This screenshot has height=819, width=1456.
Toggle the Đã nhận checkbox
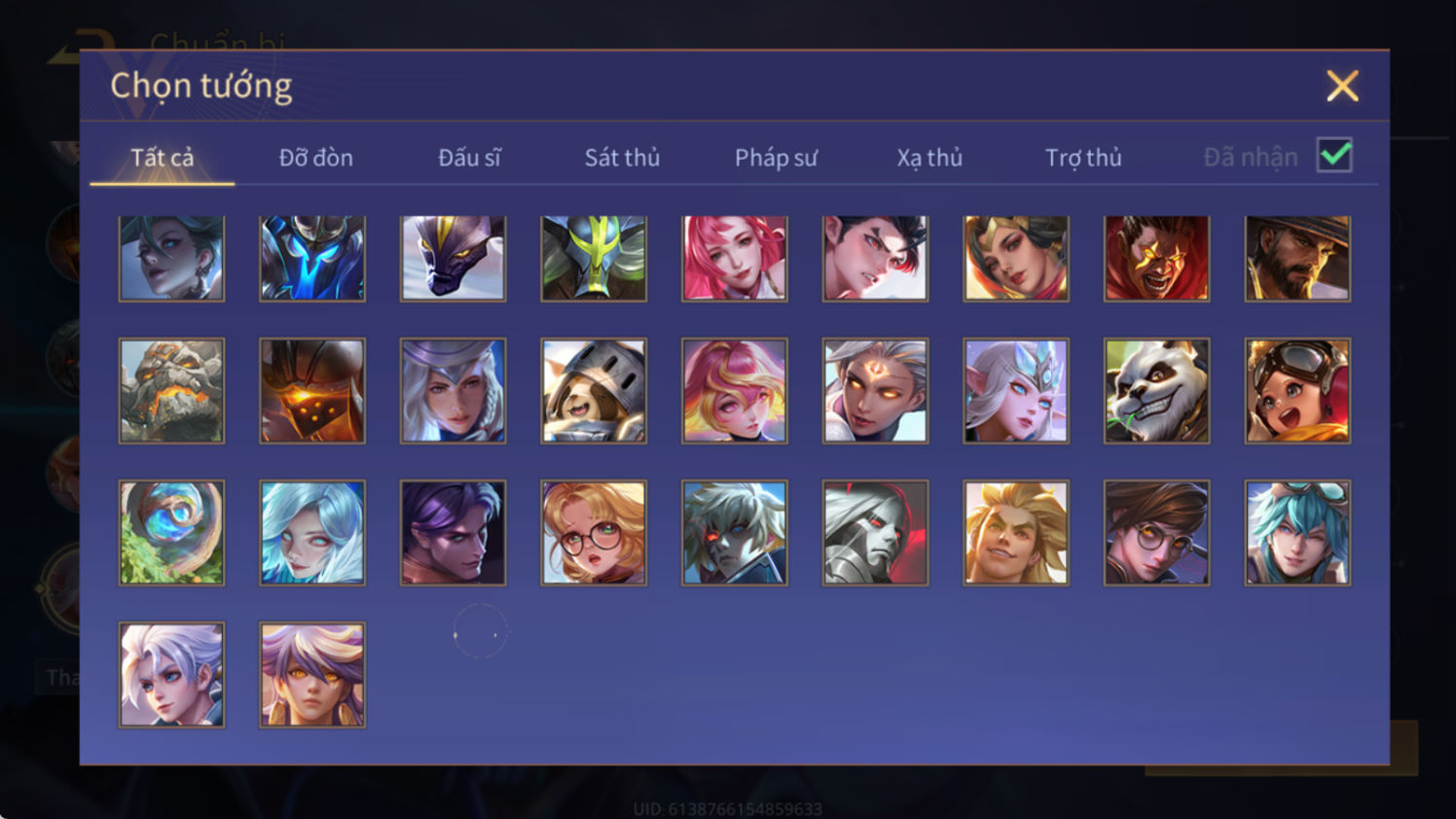click(x=1334, y=156)
